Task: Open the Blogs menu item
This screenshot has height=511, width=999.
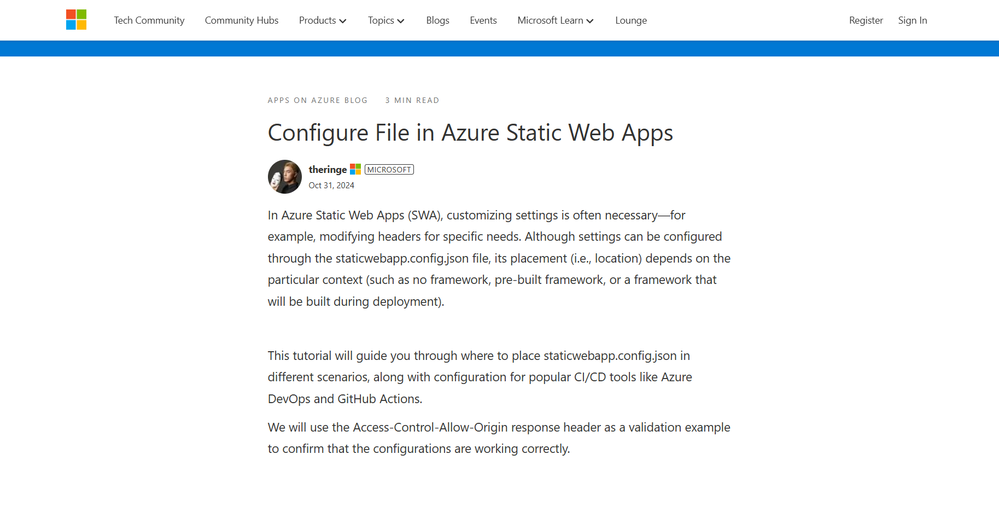Action: [438, 20]
